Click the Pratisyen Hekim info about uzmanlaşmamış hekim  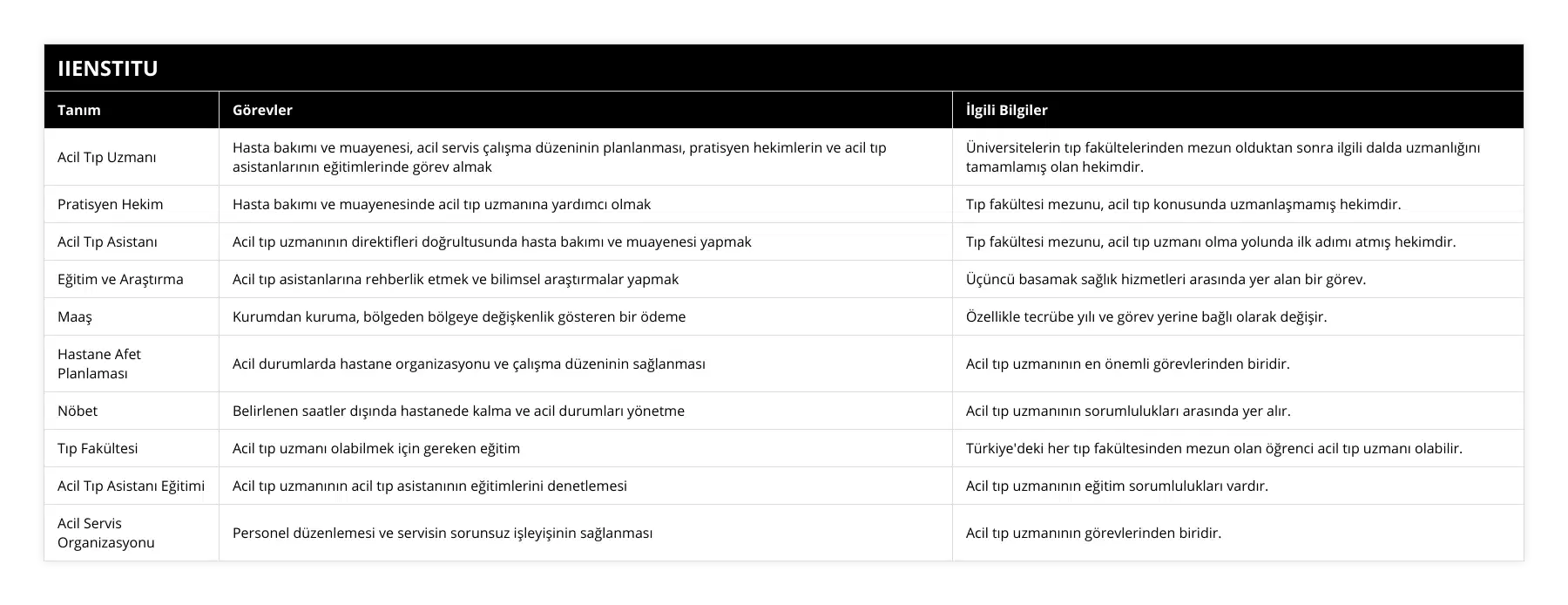[1183, 204]
